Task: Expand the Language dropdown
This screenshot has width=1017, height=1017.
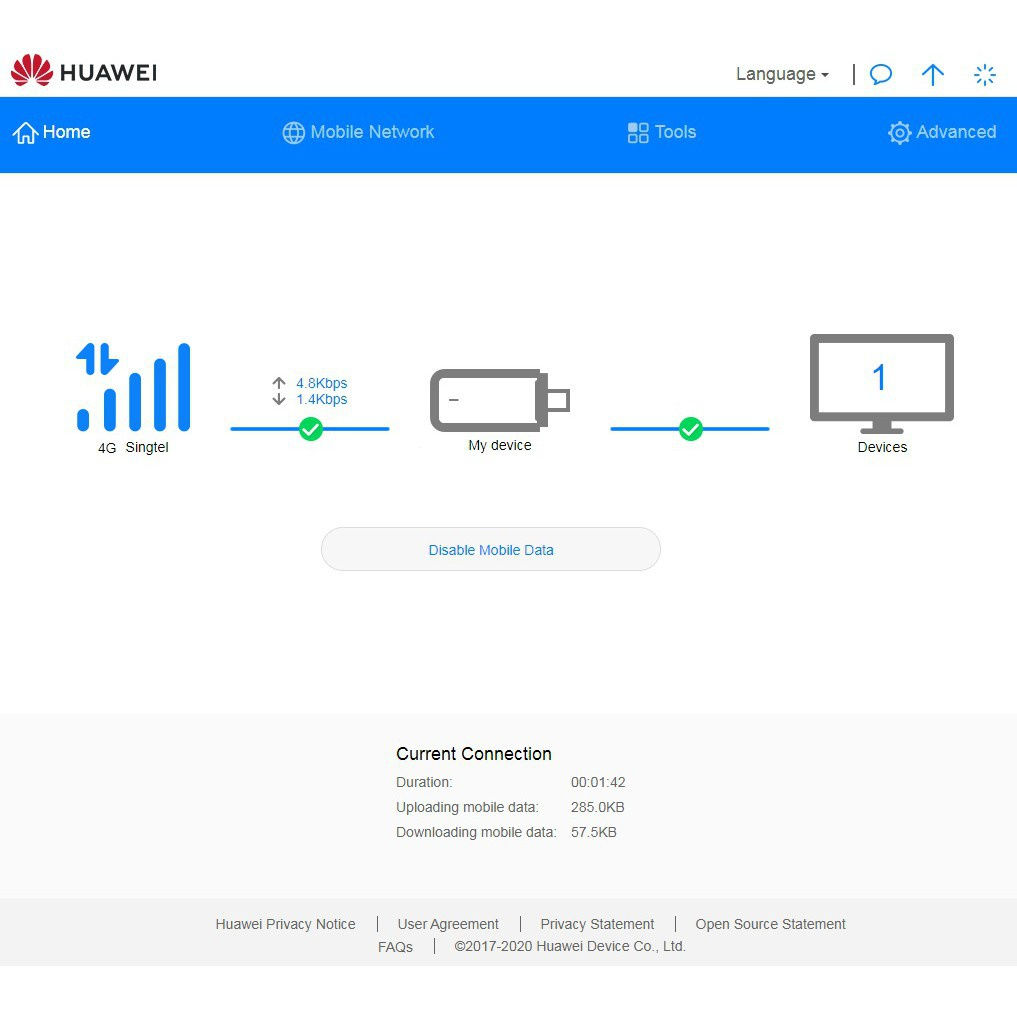Action: coord(782,74)
